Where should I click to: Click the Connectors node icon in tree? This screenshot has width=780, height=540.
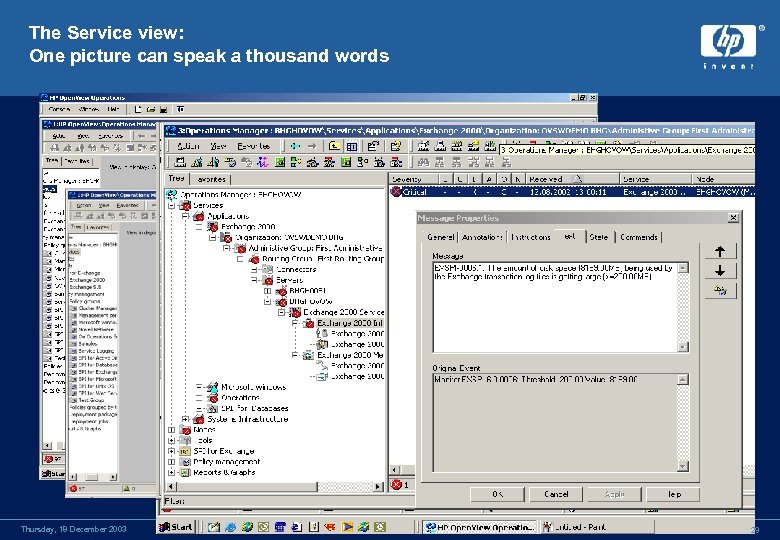[x=268, y=270]
